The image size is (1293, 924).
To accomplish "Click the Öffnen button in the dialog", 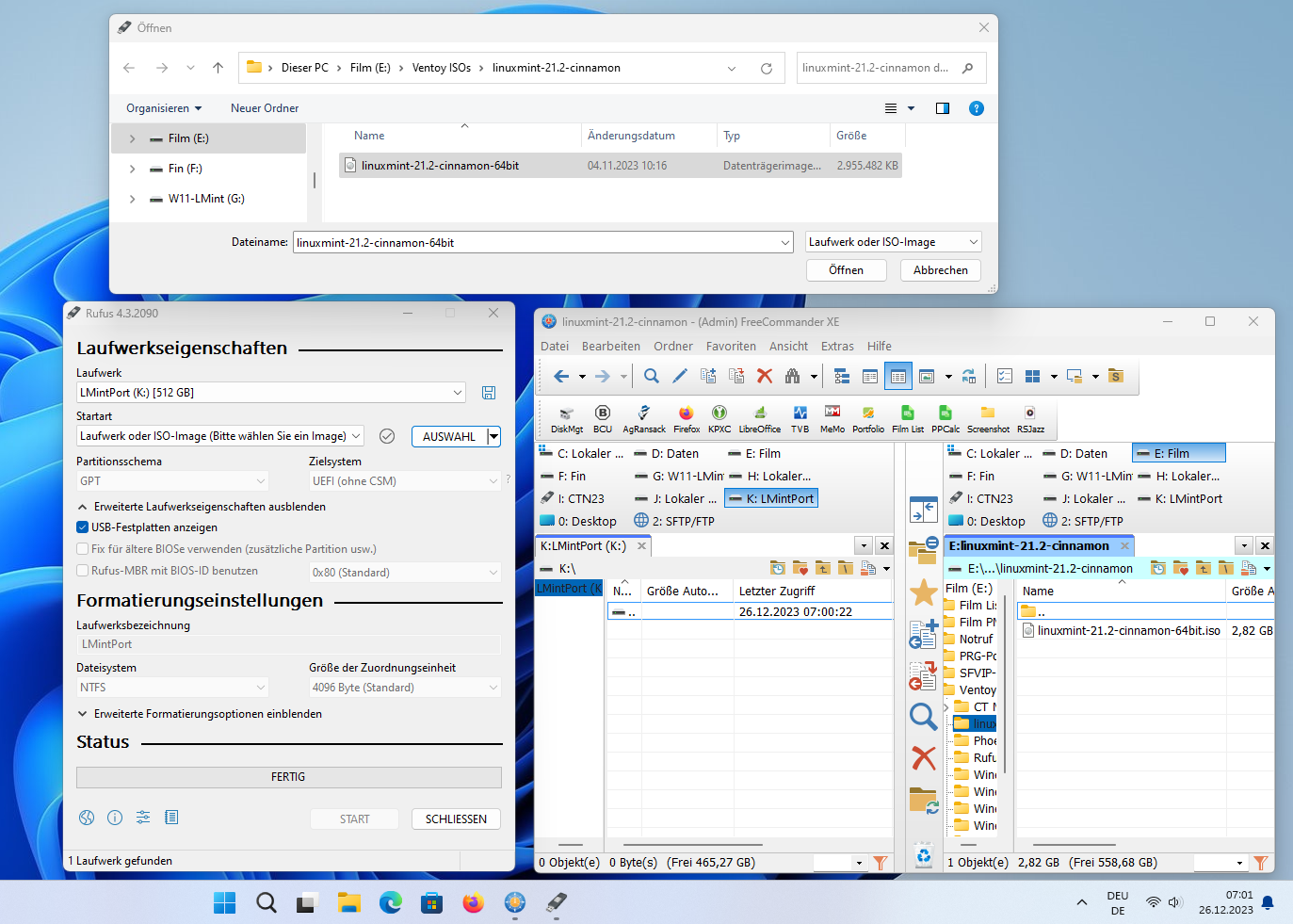I will pyautogui.click(x=847, y=270).
